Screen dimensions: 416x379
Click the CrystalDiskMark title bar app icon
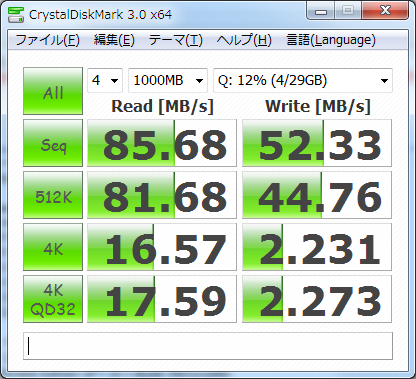tap(16, 14)
